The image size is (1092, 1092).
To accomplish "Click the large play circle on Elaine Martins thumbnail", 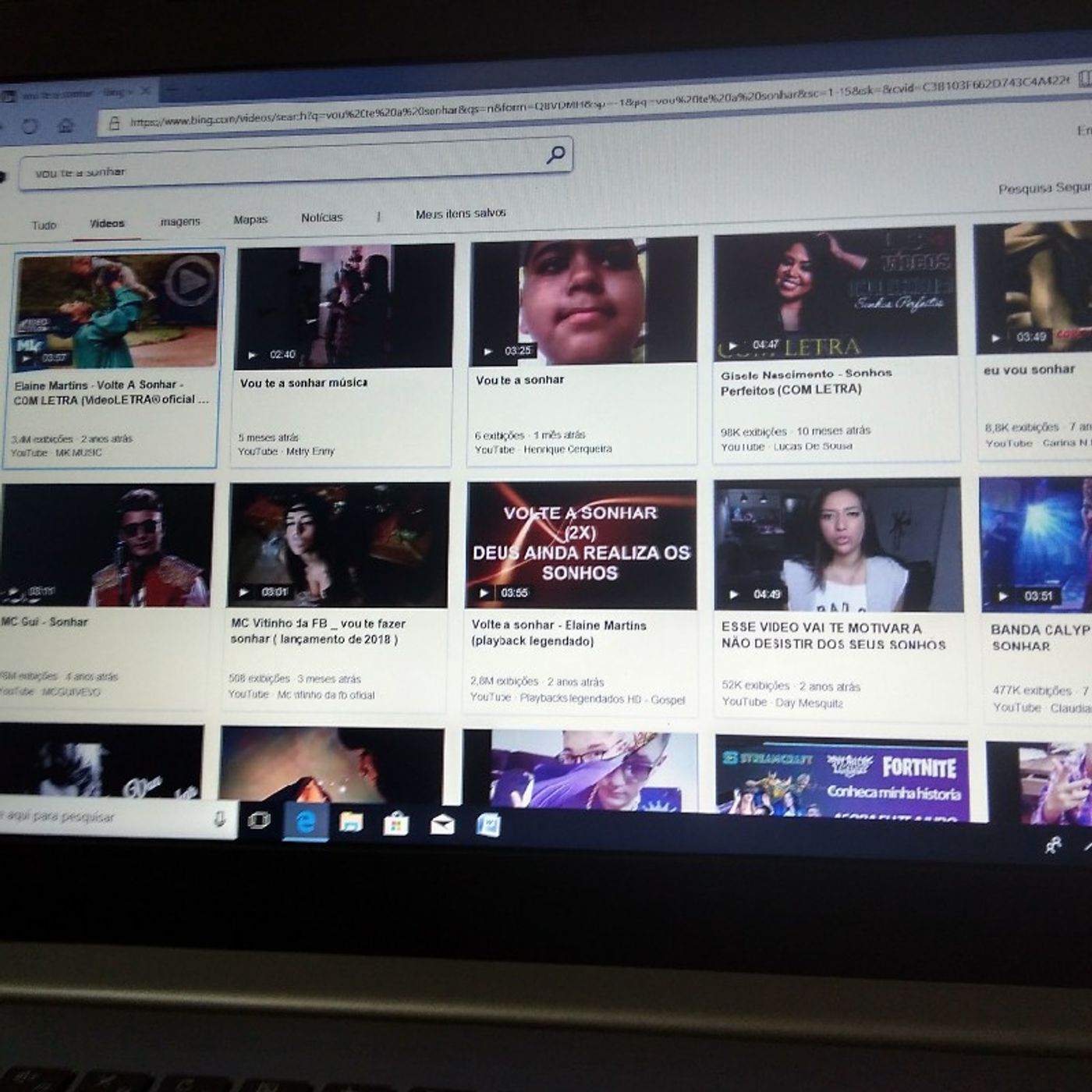I will (x=191, y=281).
